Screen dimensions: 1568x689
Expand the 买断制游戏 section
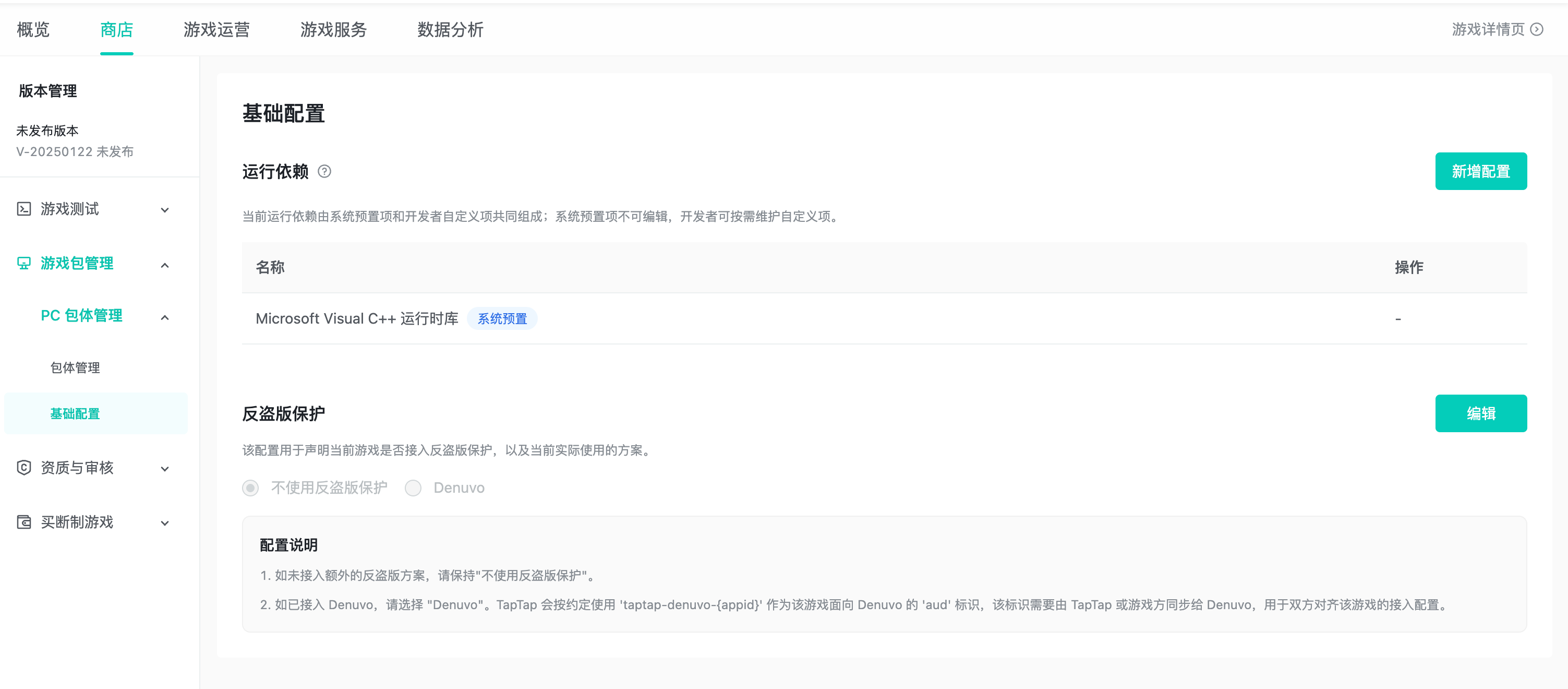[x=164, y=522]
